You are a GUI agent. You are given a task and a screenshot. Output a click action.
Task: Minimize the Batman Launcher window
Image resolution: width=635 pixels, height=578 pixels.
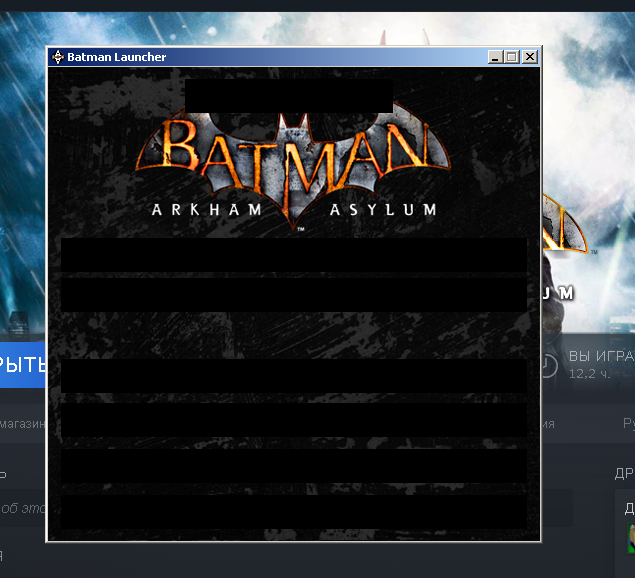[x=495, y=57]
